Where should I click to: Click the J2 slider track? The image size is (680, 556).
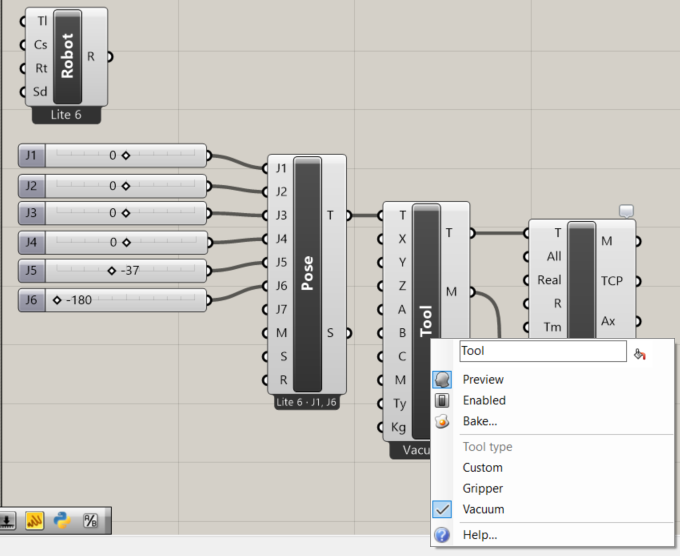[x=125, y=186]
